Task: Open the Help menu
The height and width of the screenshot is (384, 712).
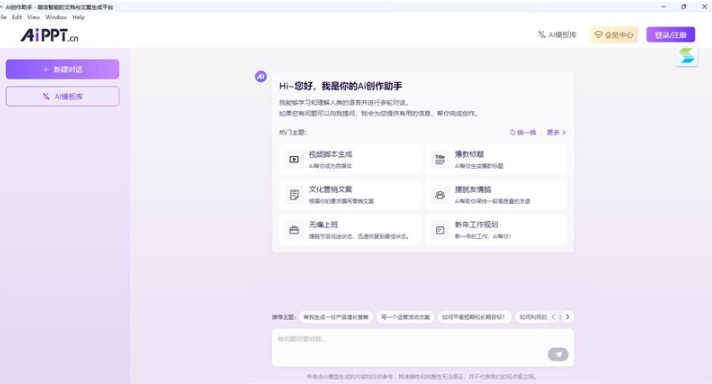Action: point(78,17)
